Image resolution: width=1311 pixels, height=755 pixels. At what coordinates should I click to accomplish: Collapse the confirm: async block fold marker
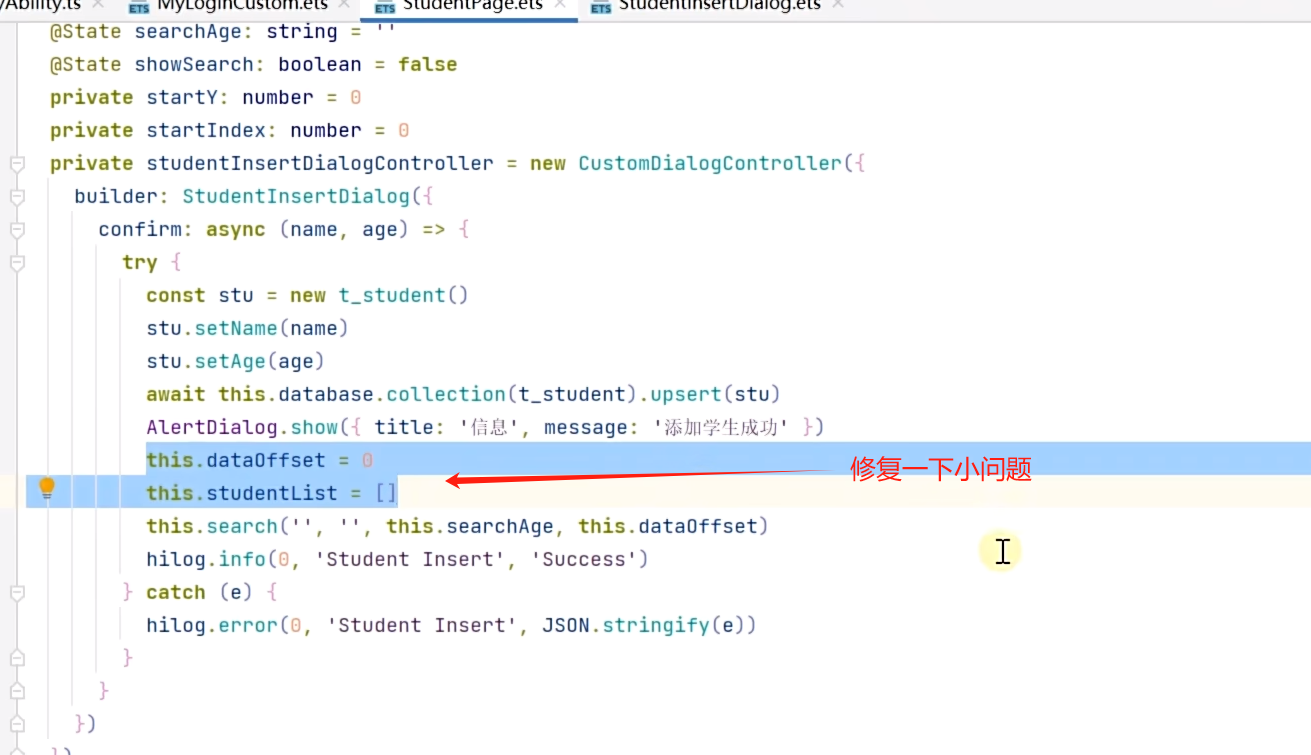16,230
